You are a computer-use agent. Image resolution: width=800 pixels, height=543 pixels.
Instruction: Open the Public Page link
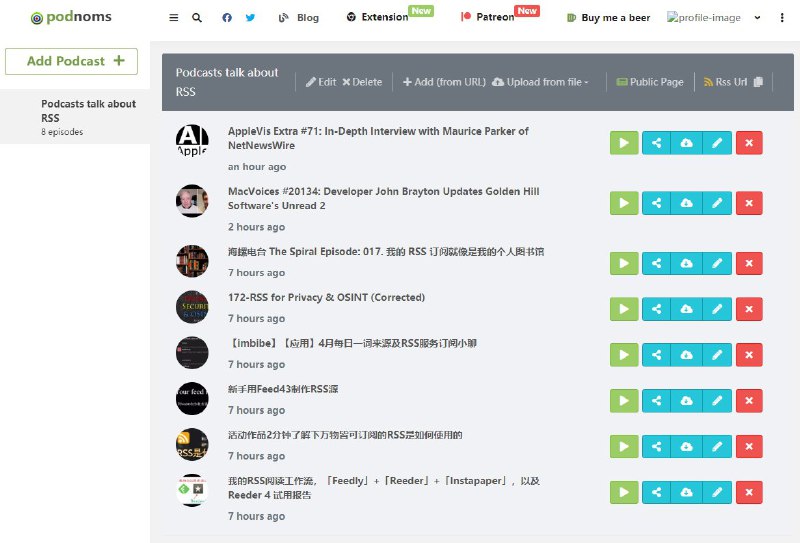pos(650,82)
